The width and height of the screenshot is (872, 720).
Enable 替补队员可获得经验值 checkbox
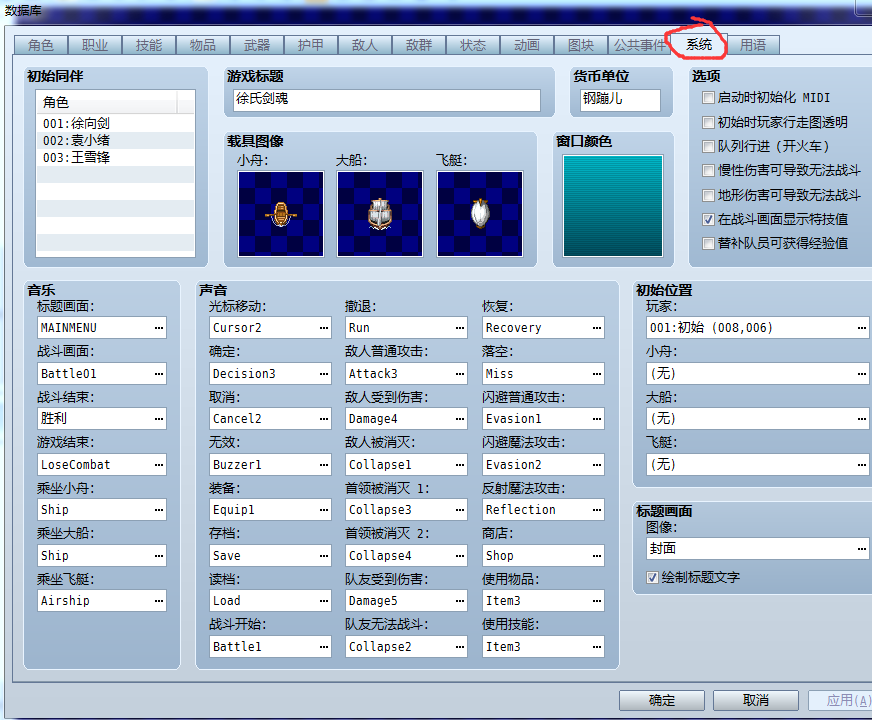tap(708, 243)
